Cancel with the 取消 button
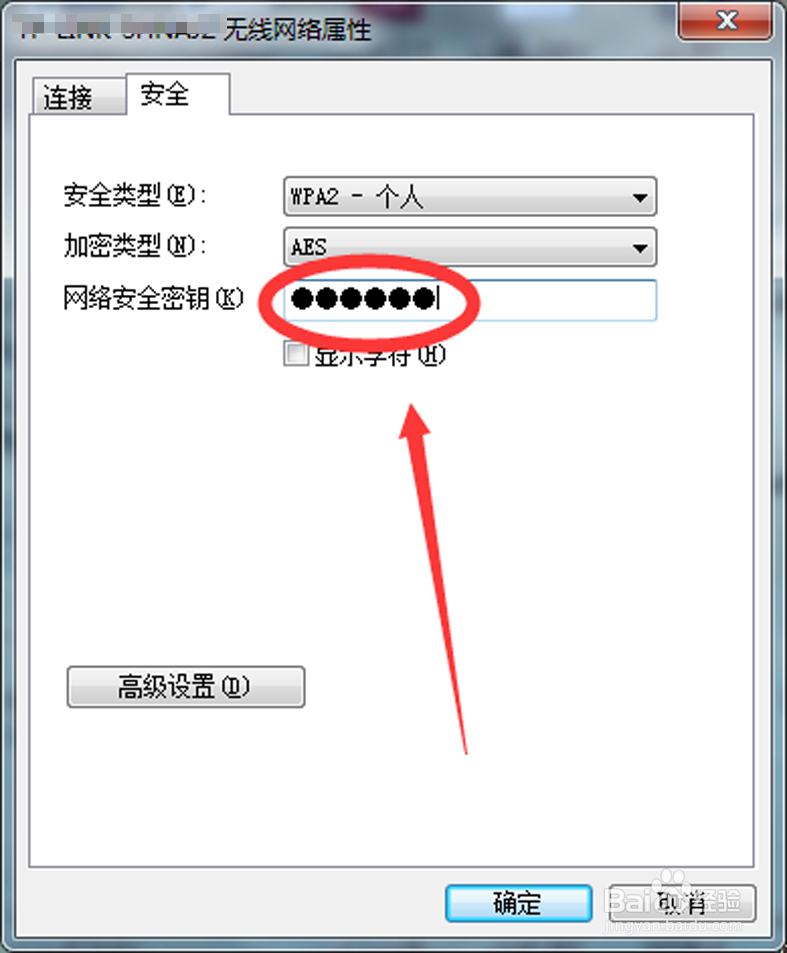 point(682,903)
